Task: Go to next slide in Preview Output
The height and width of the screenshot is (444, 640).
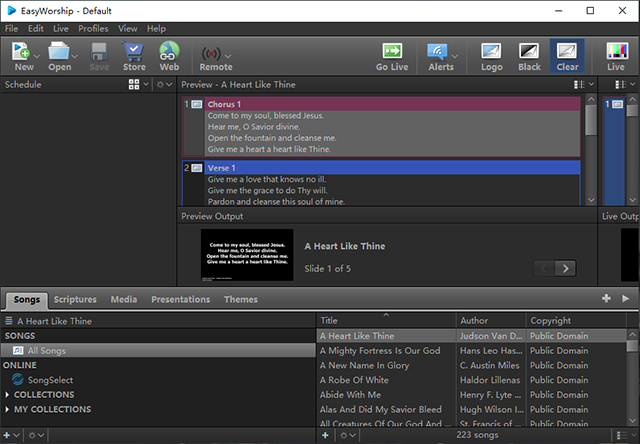Action: point(567,268)
